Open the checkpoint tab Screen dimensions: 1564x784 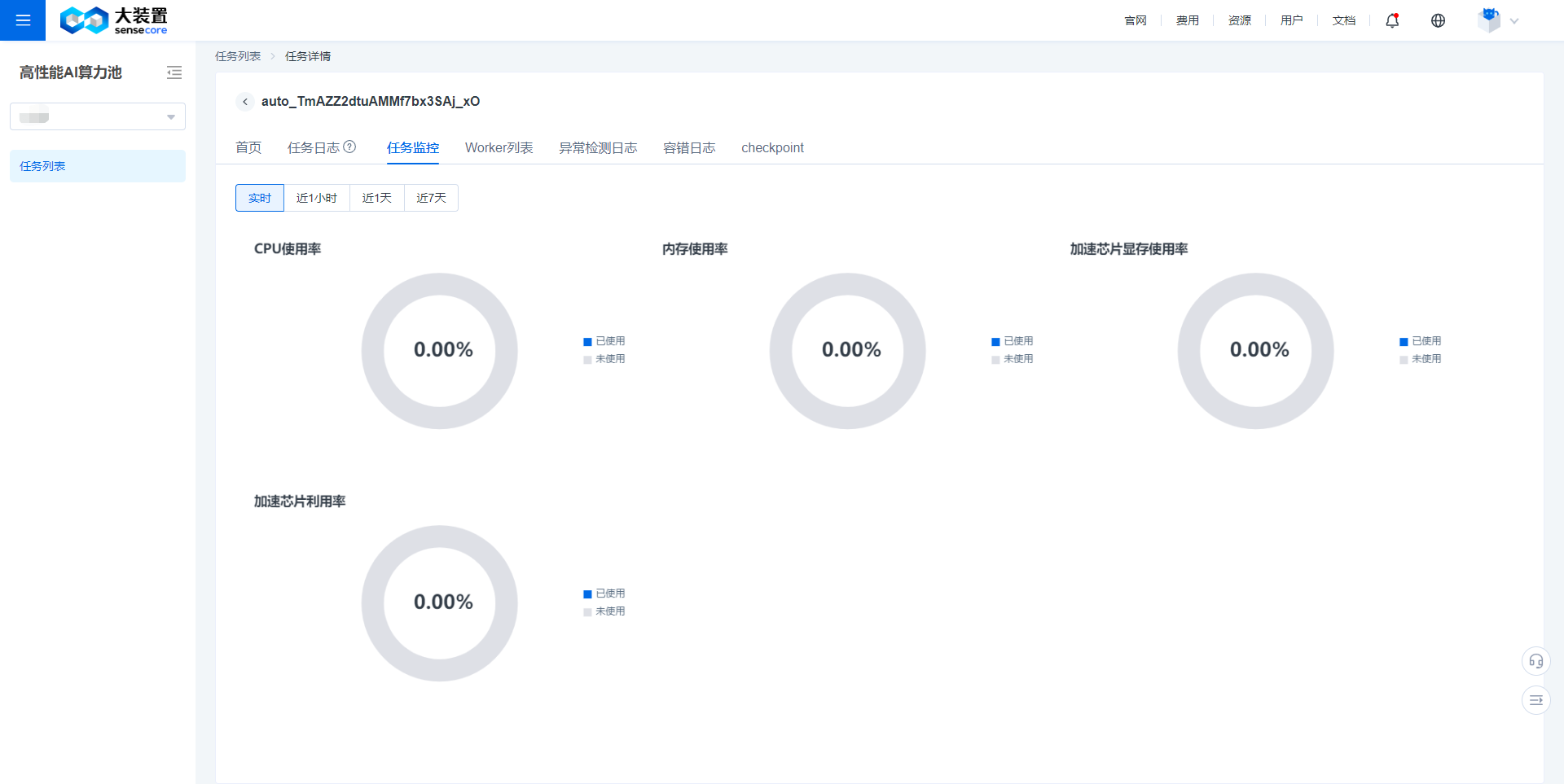(772, 147)
